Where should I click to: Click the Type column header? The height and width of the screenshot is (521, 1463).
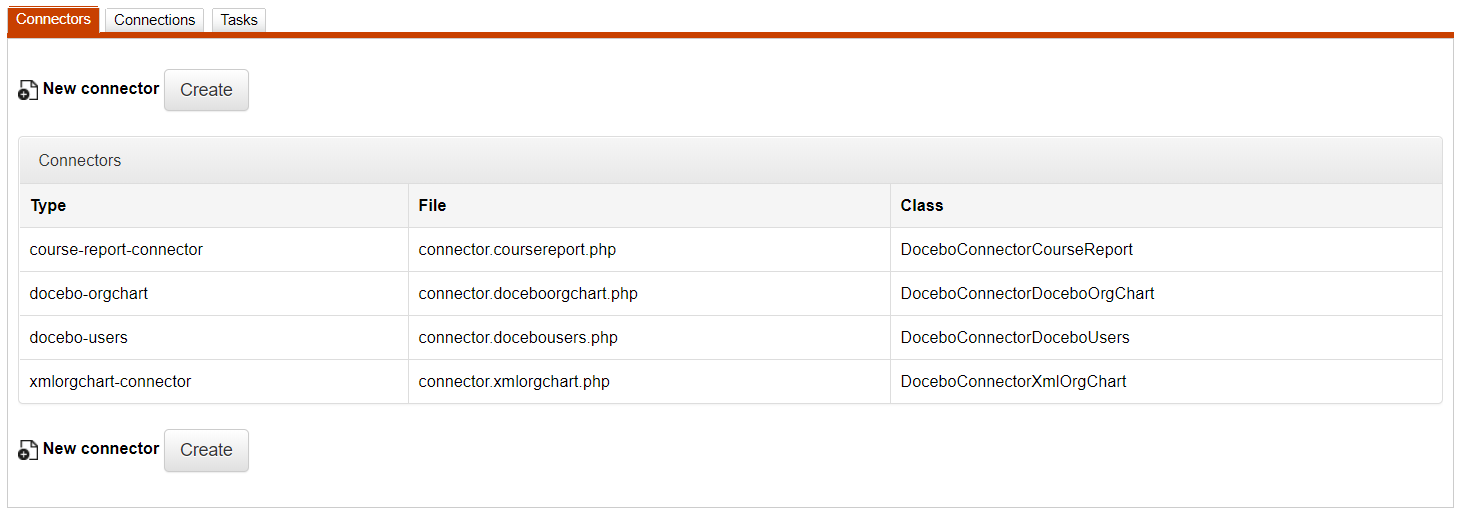[x=48, y=205]
